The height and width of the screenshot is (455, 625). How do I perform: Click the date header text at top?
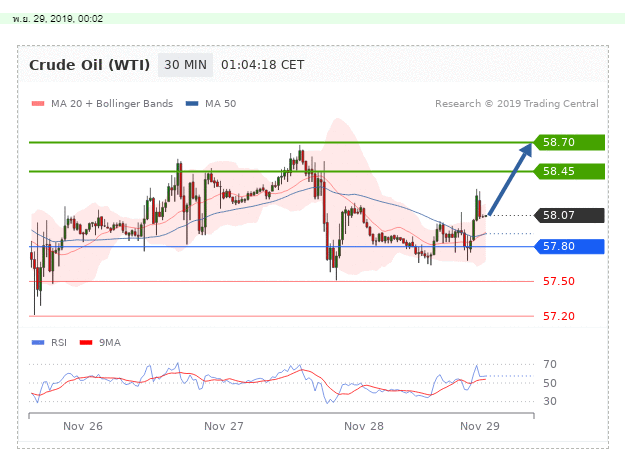tap(58, 19)
